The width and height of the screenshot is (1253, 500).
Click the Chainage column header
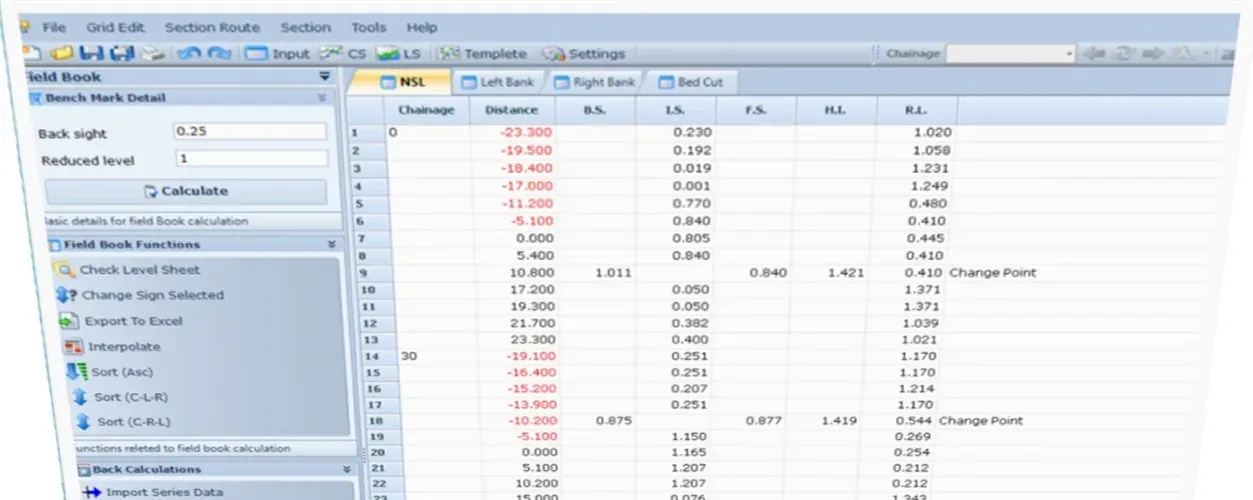click(427, 110)
